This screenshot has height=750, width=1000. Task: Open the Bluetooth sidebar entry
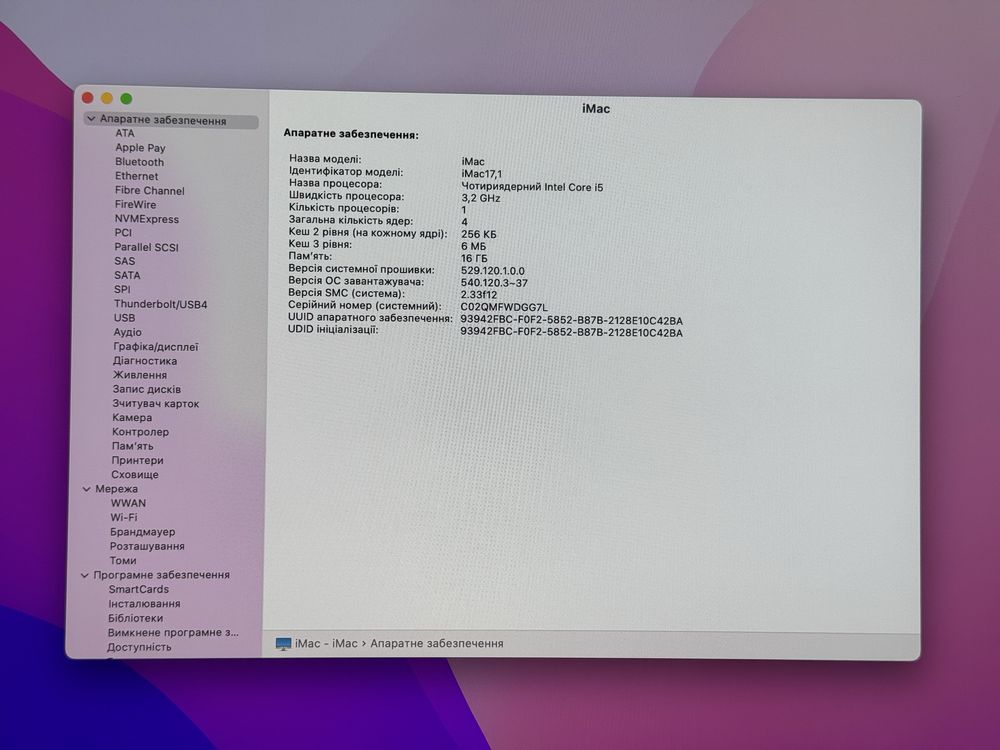coord(140,162)
